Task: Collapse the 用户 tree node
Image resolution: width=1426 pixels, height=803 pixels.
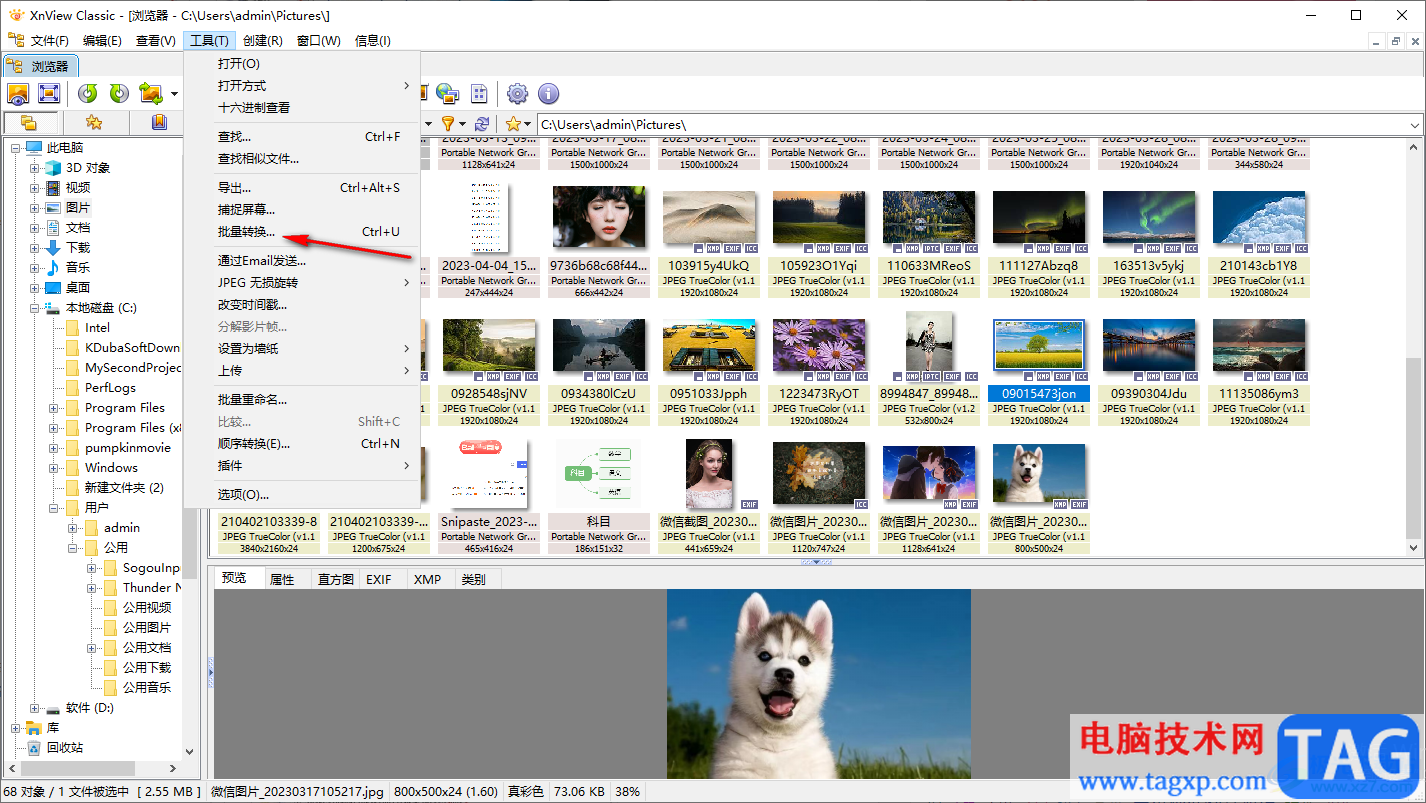Action: point(54,508)
